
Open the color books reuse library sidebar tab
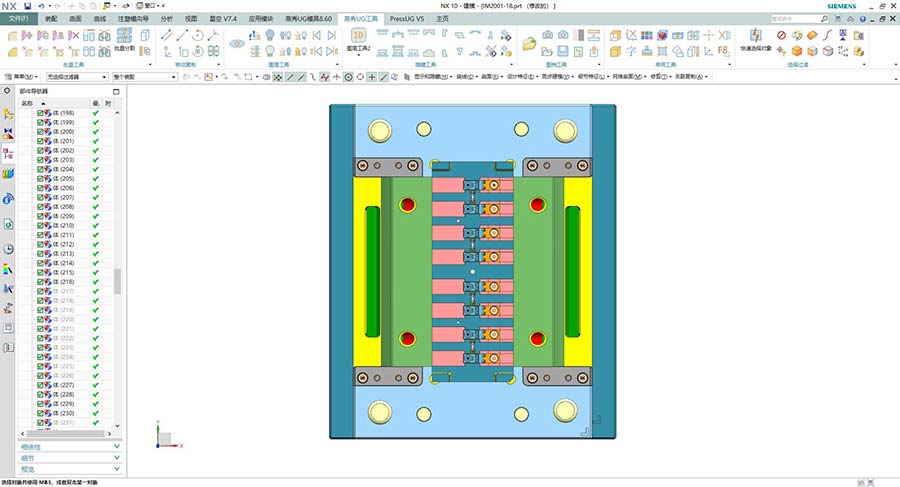click(8, 173)
